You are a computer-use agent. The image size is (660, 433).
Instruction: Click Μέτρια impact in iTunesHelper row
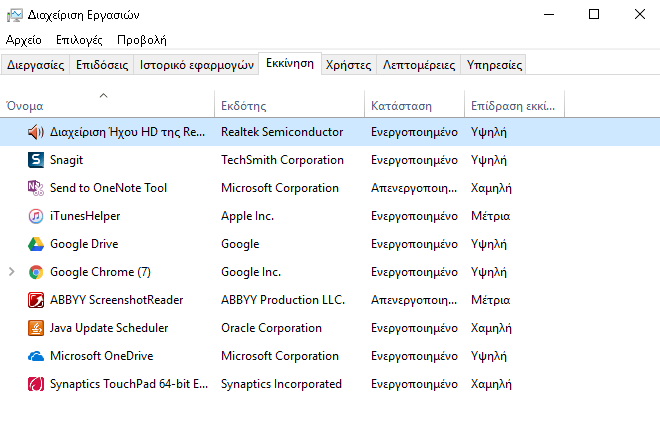point(490,216)
